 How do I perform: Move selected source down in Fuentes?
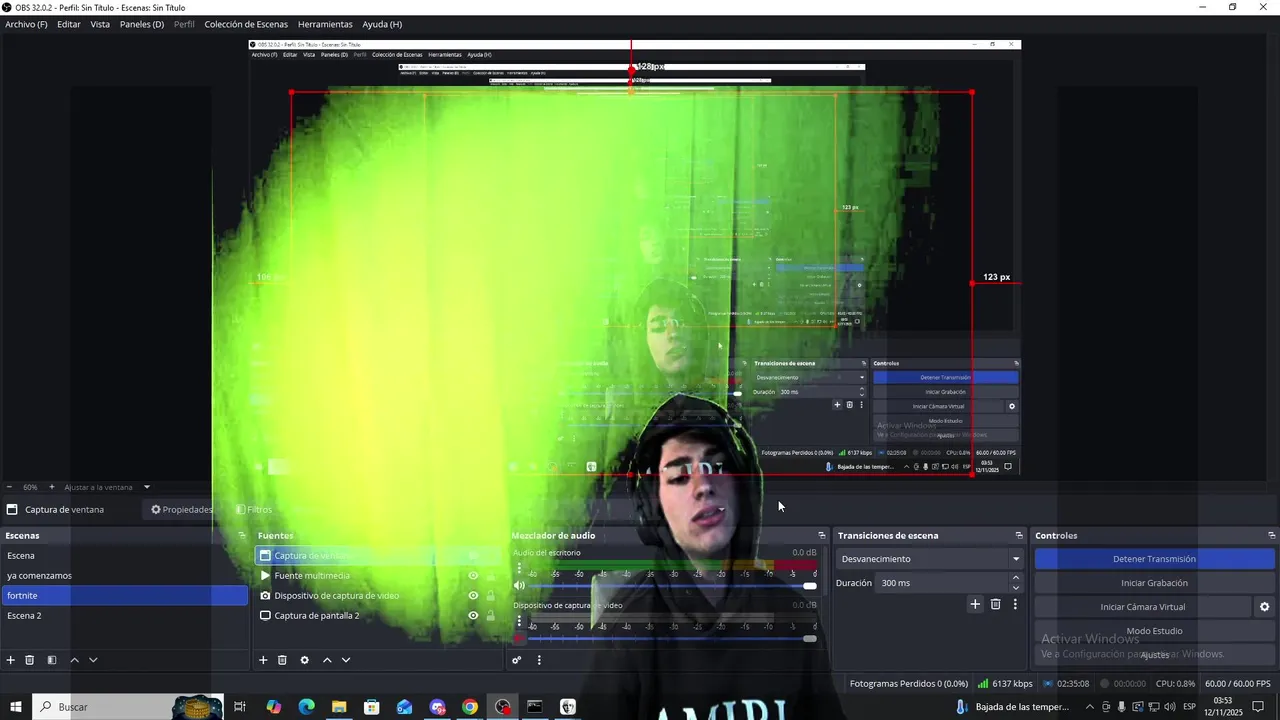click(346, 660)
